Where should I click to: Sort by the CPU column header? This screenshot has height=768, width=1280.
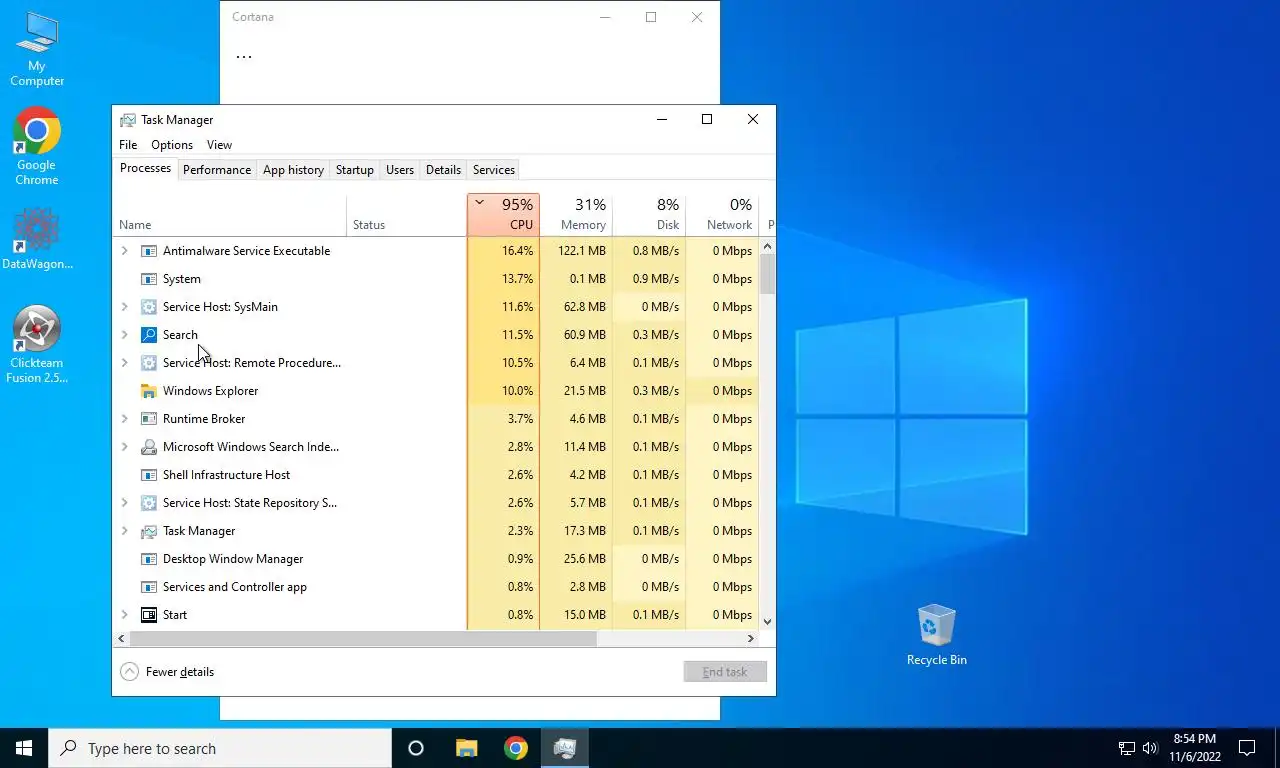tap(503, 215)
